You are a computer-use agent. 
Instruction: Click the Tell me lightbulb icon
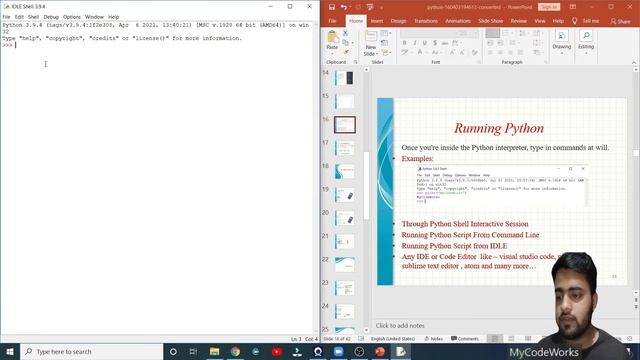tap(575, 21)
